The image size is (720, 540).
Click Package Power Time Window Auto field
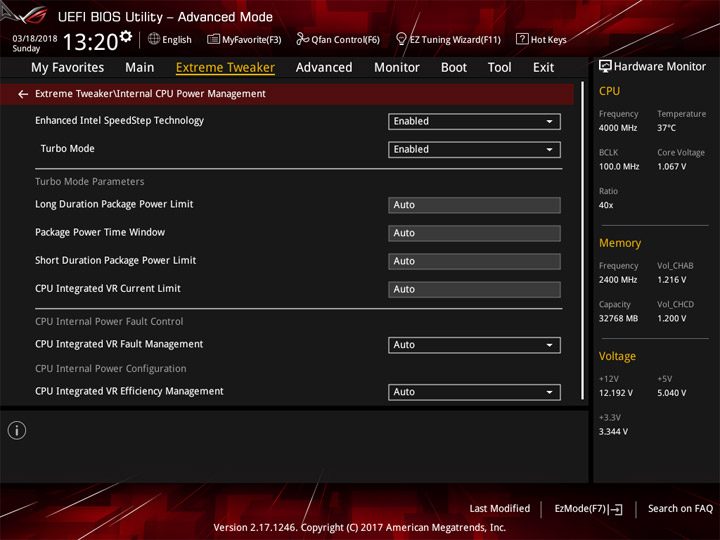(474, 233)
